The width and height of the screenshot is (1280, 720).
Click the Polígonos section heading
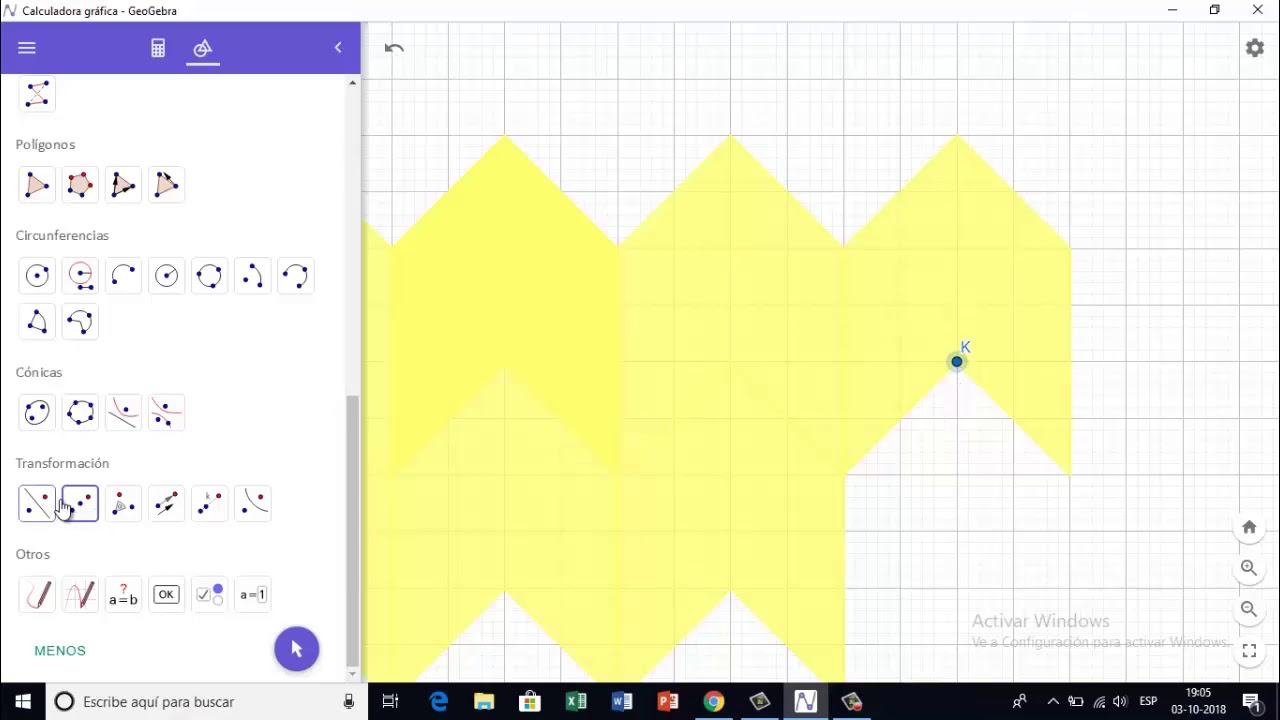[45, 144]
